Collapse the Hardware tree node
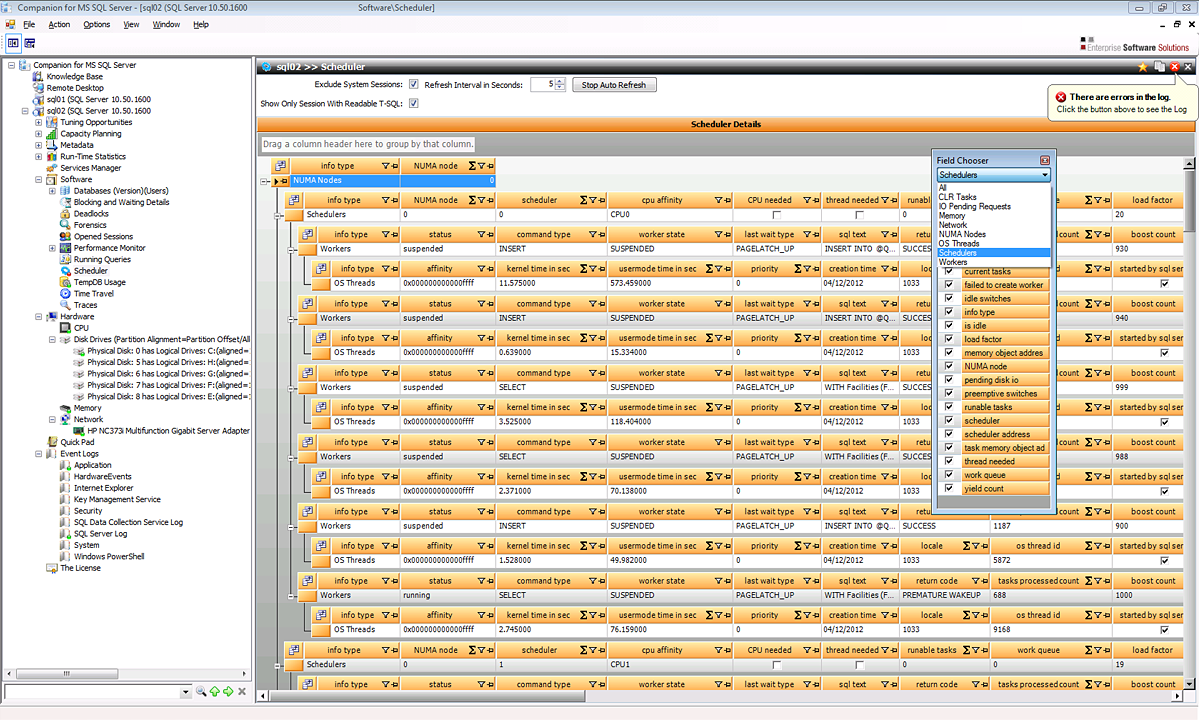Viewport: 1199px width, 721px height. coord(38,317)
